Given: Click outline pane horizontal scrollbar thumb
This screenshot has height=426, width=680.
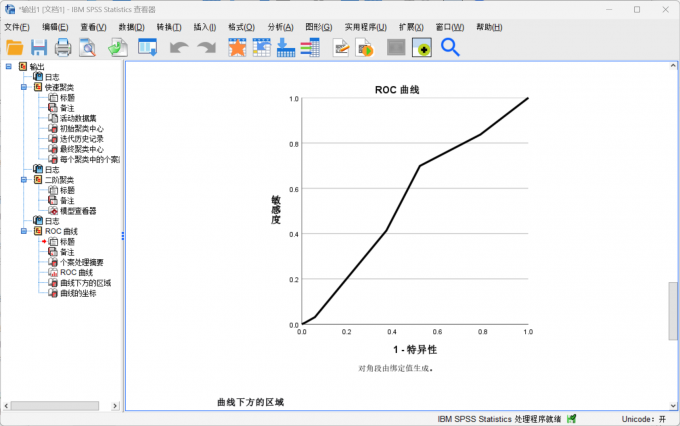Looking at the screenshot, I should [55, 406].
